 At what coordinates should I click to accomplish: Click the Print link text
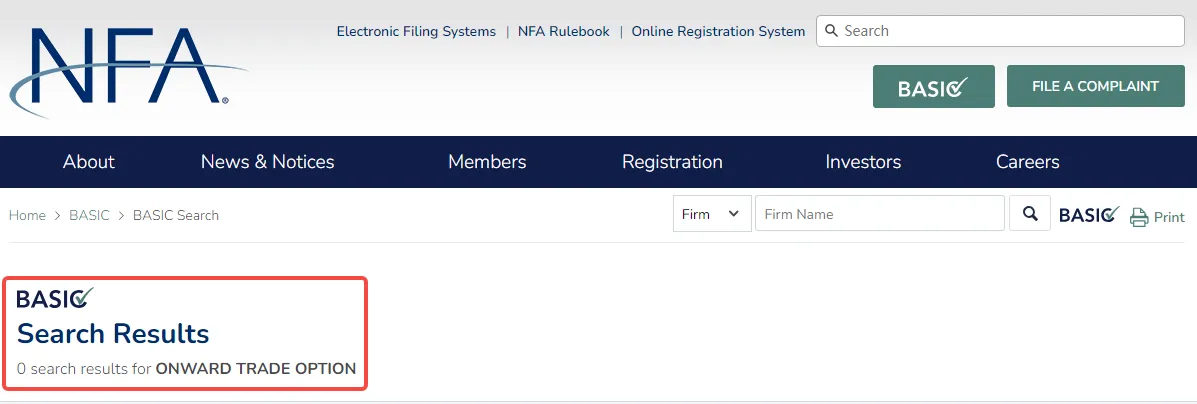click(x=1169, y=218)
